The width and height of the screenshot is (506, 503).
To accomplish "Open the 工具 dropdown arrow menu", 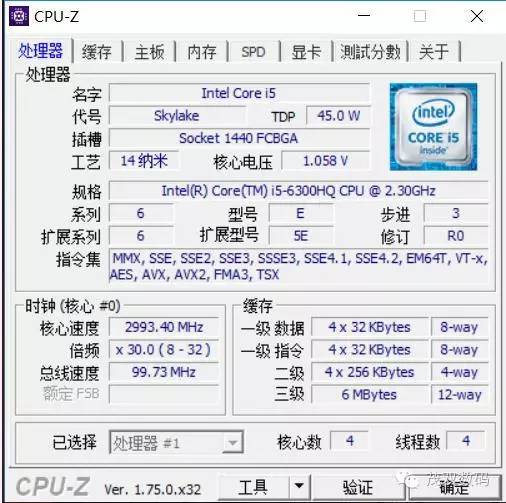I will (x=299, y=487).
